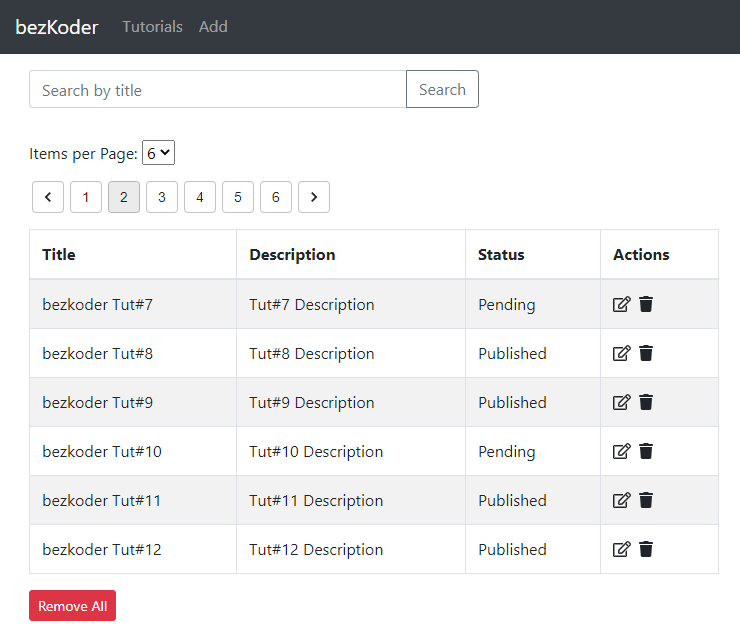Open the Tutorials nav item

tap(152, 26)
